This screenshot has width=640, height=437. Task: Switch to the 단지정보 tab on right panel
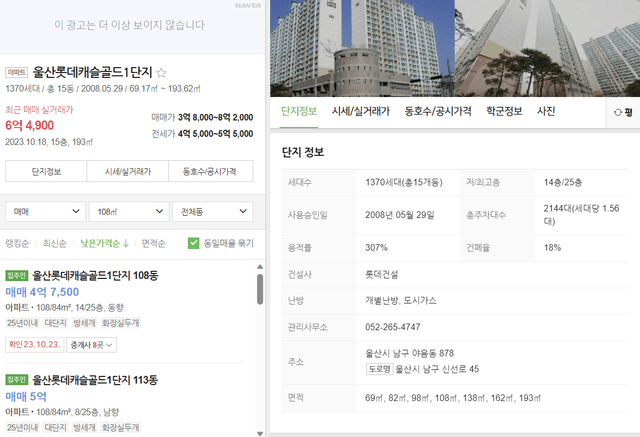pos(299,111)
